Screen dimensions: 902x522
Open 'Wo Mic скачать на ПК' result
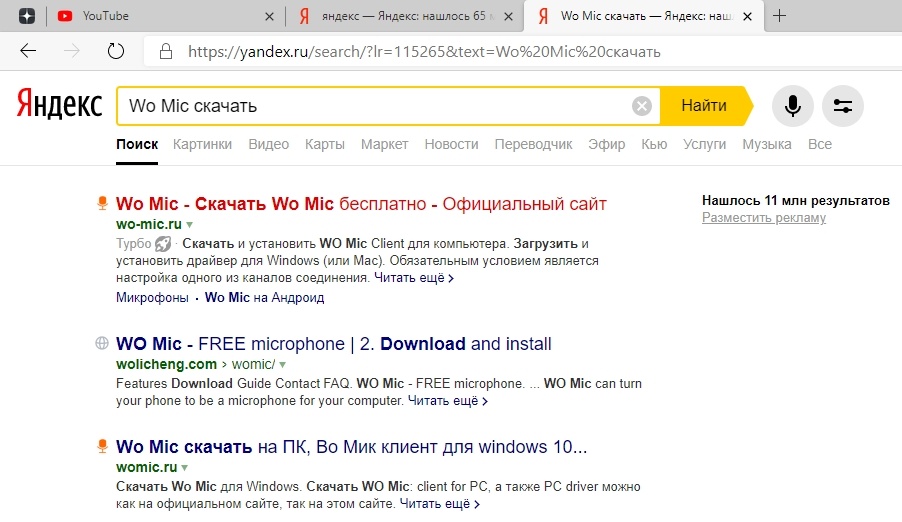click(351, 447)
